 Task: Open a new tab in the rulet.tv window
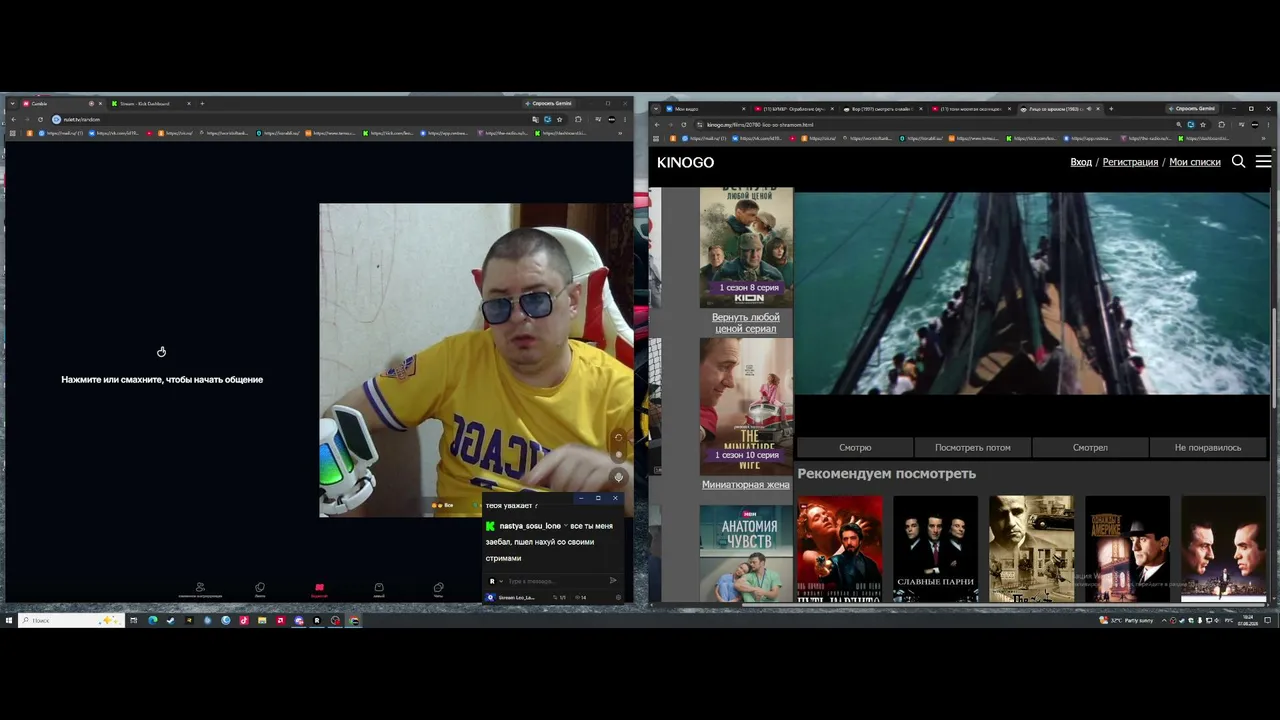(x=202, y=104)
